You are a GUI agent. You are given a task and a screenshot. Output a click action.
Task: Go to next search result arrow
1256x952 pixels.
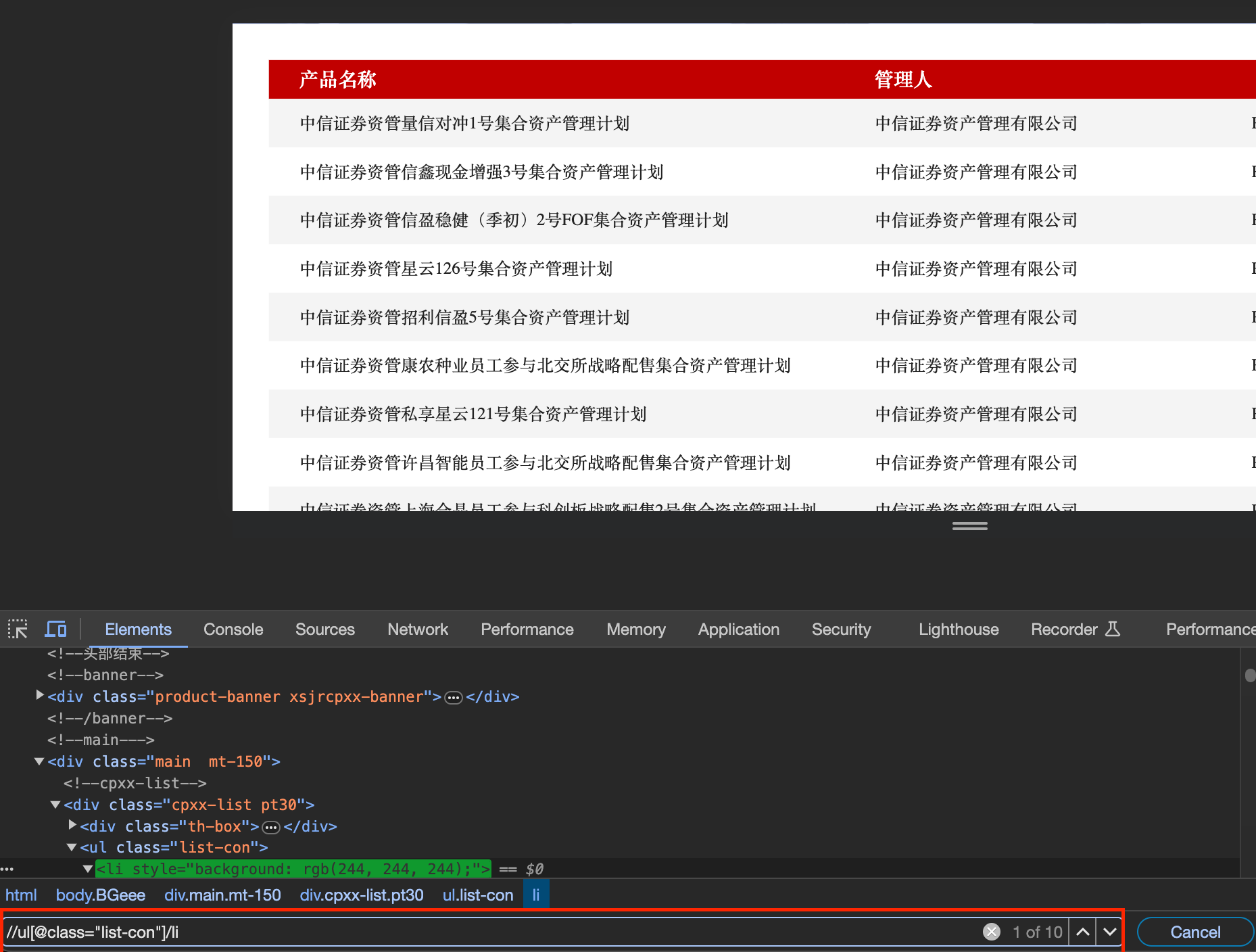tap(1109, 932)
